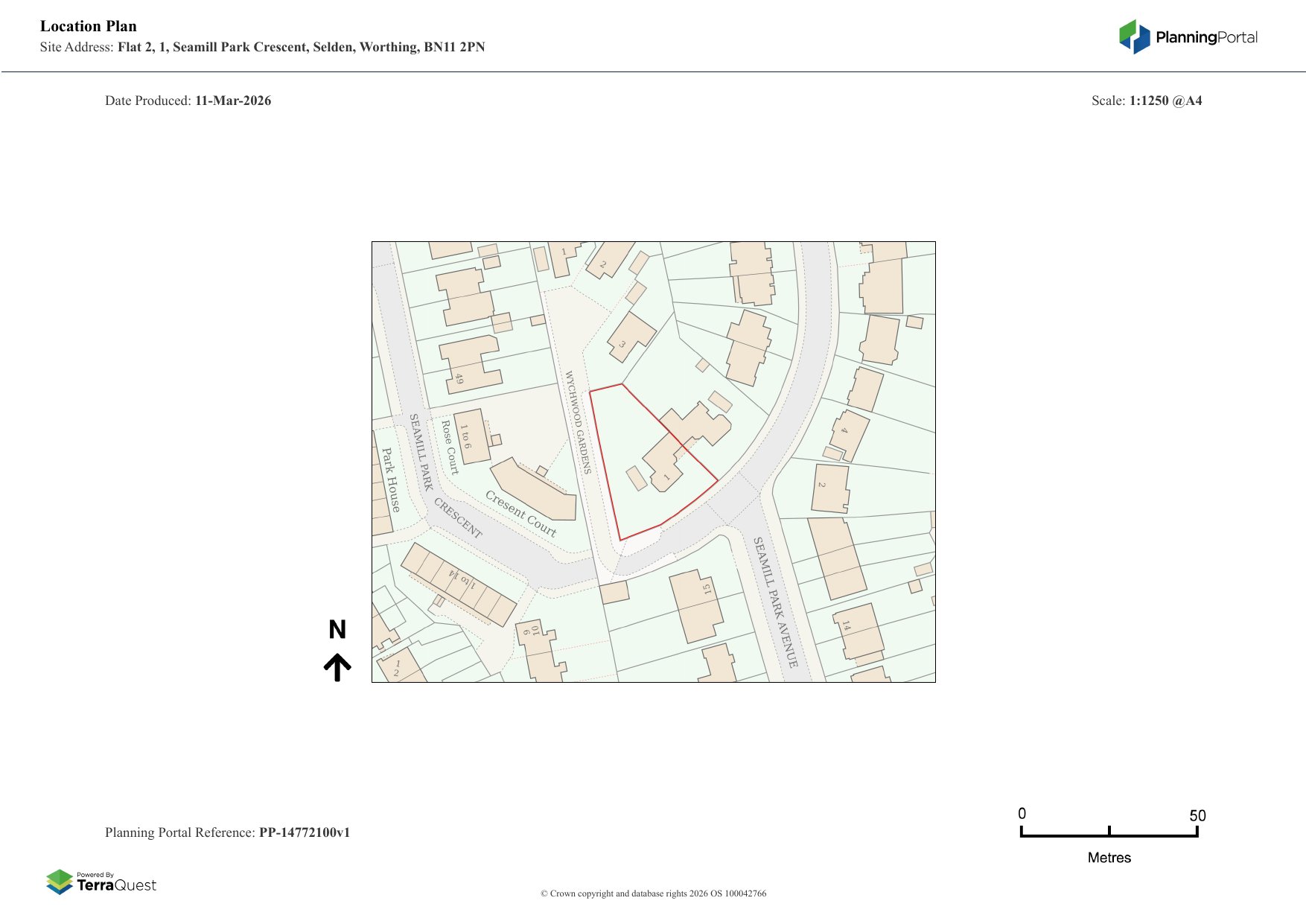Select the Wychwood Gardens street label

(578, 422)
